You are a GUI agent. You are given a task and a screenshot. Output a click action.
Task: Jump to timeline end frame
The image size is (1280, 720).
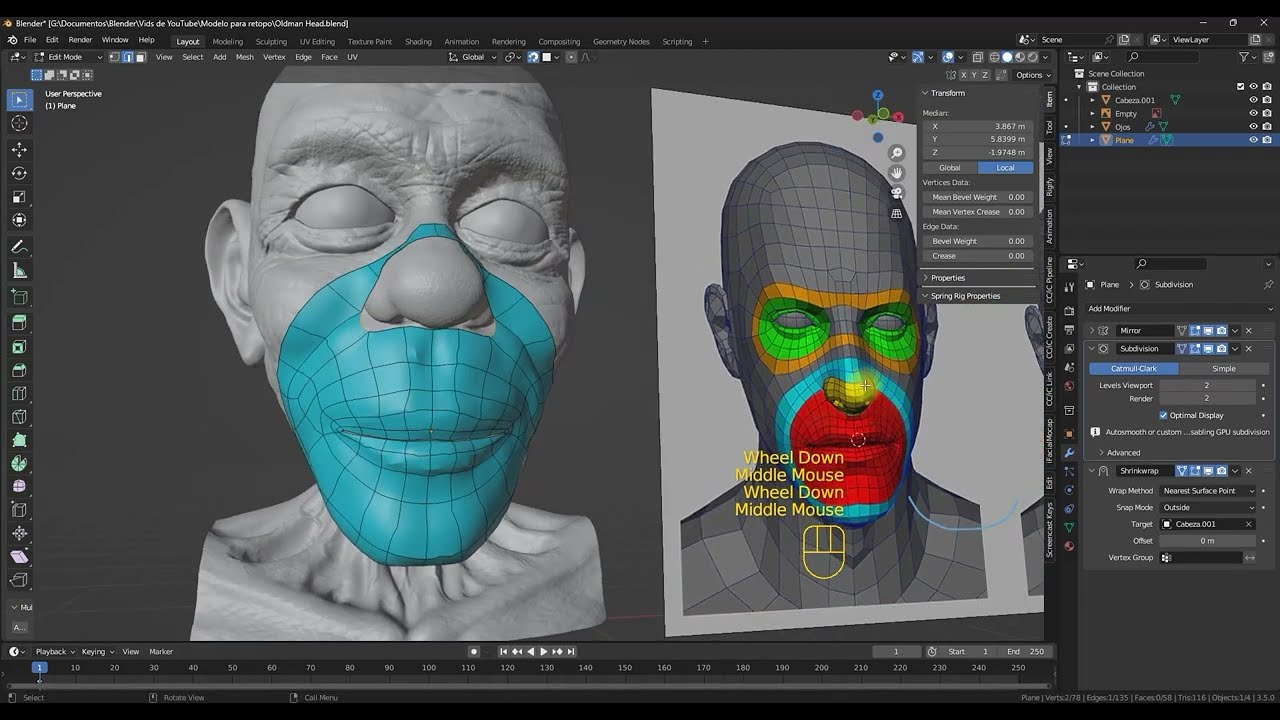[x=571, y=652]
